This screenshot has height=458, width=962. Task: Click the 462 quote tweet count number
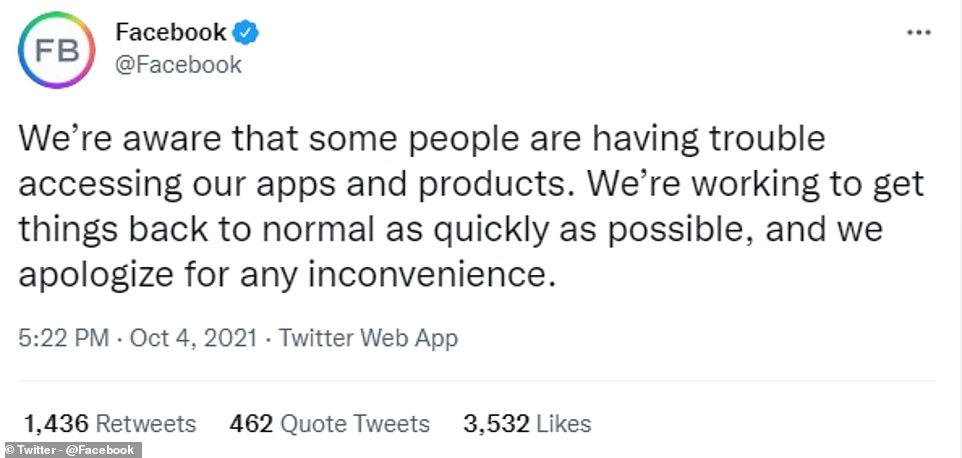[251, 423]
